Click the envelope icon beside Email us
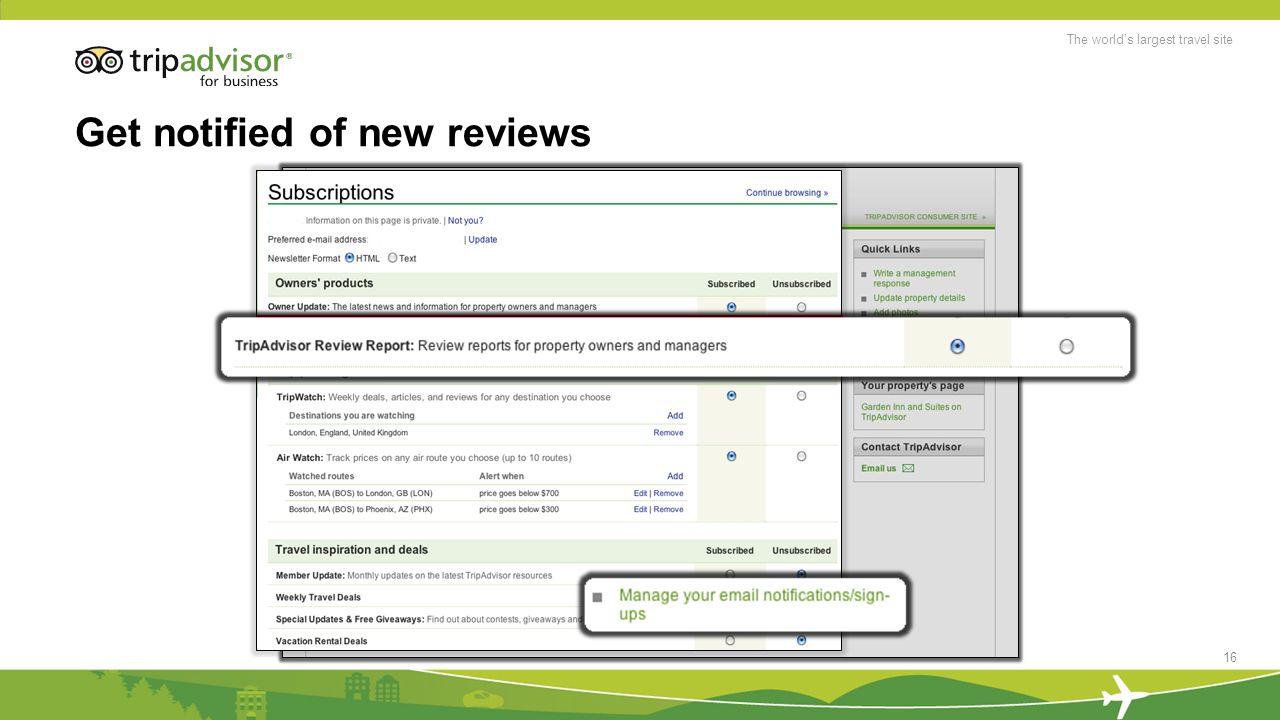1280x720 pixels. (908, 468)
